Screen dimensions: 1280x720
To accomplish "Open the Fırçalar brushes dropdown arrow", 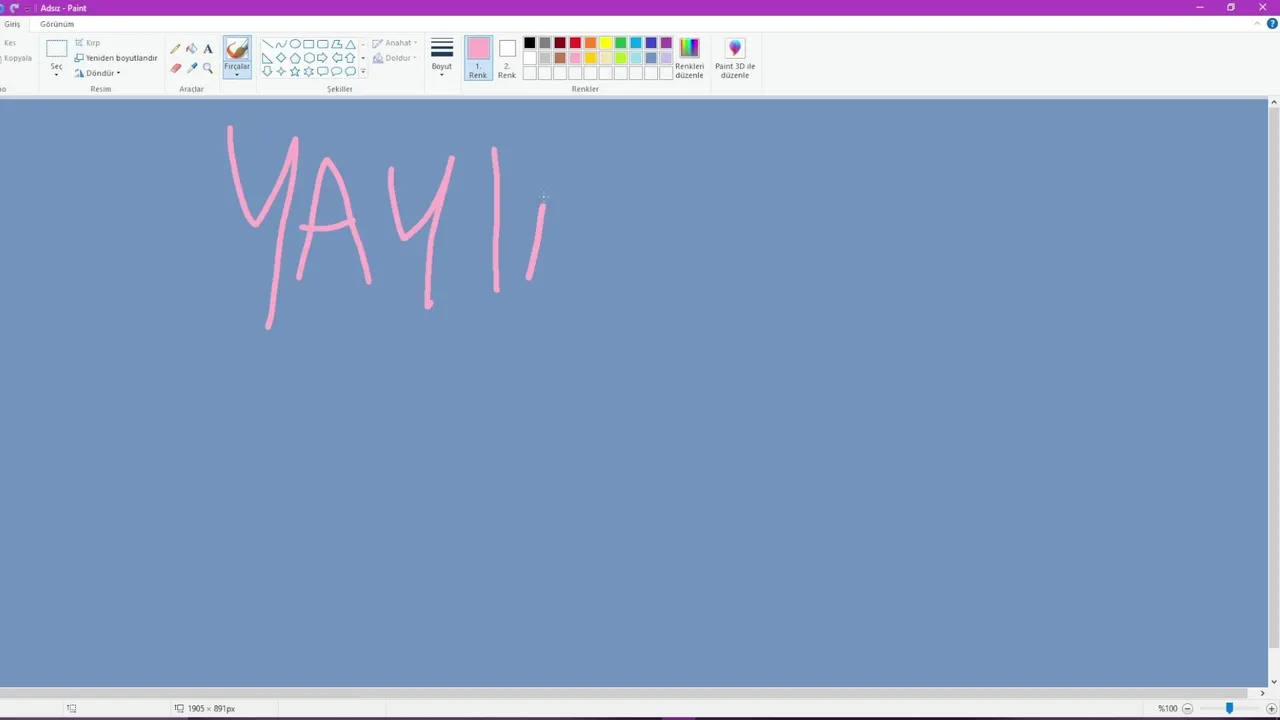I will click(237, 74).
